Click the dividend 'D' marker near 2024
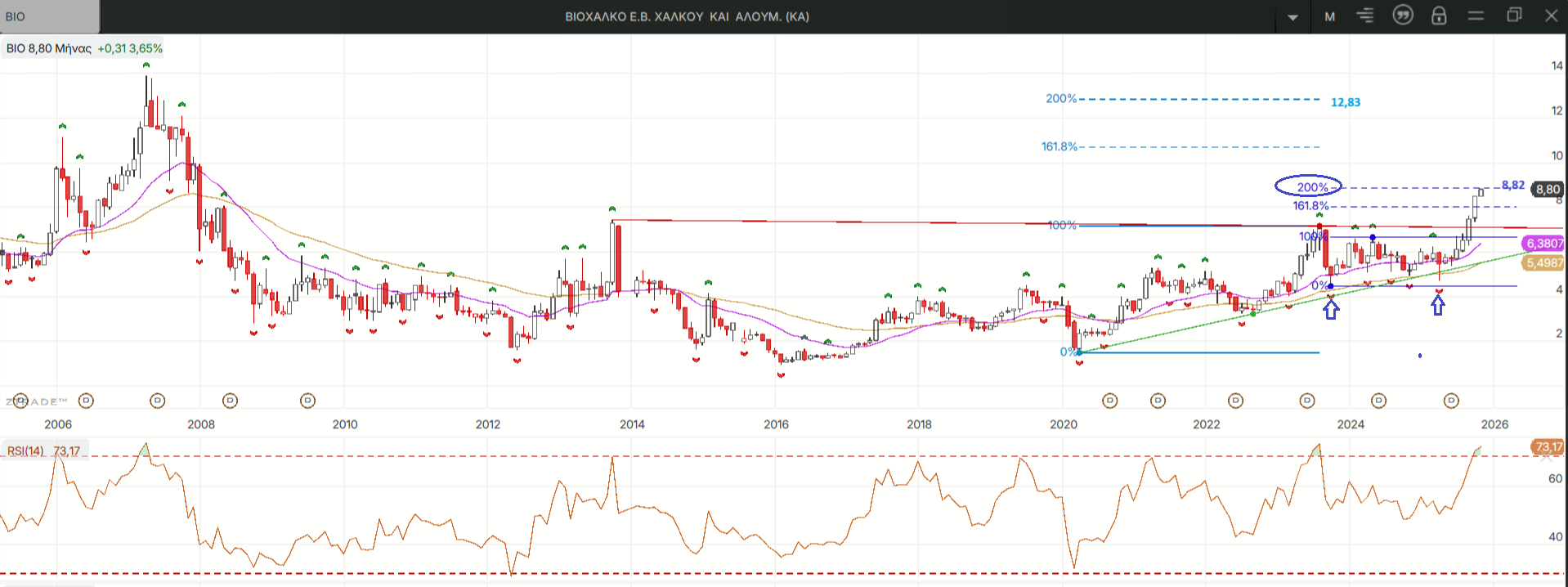Viewport: 1568px width, 587px height. [x=1378, y=401]
